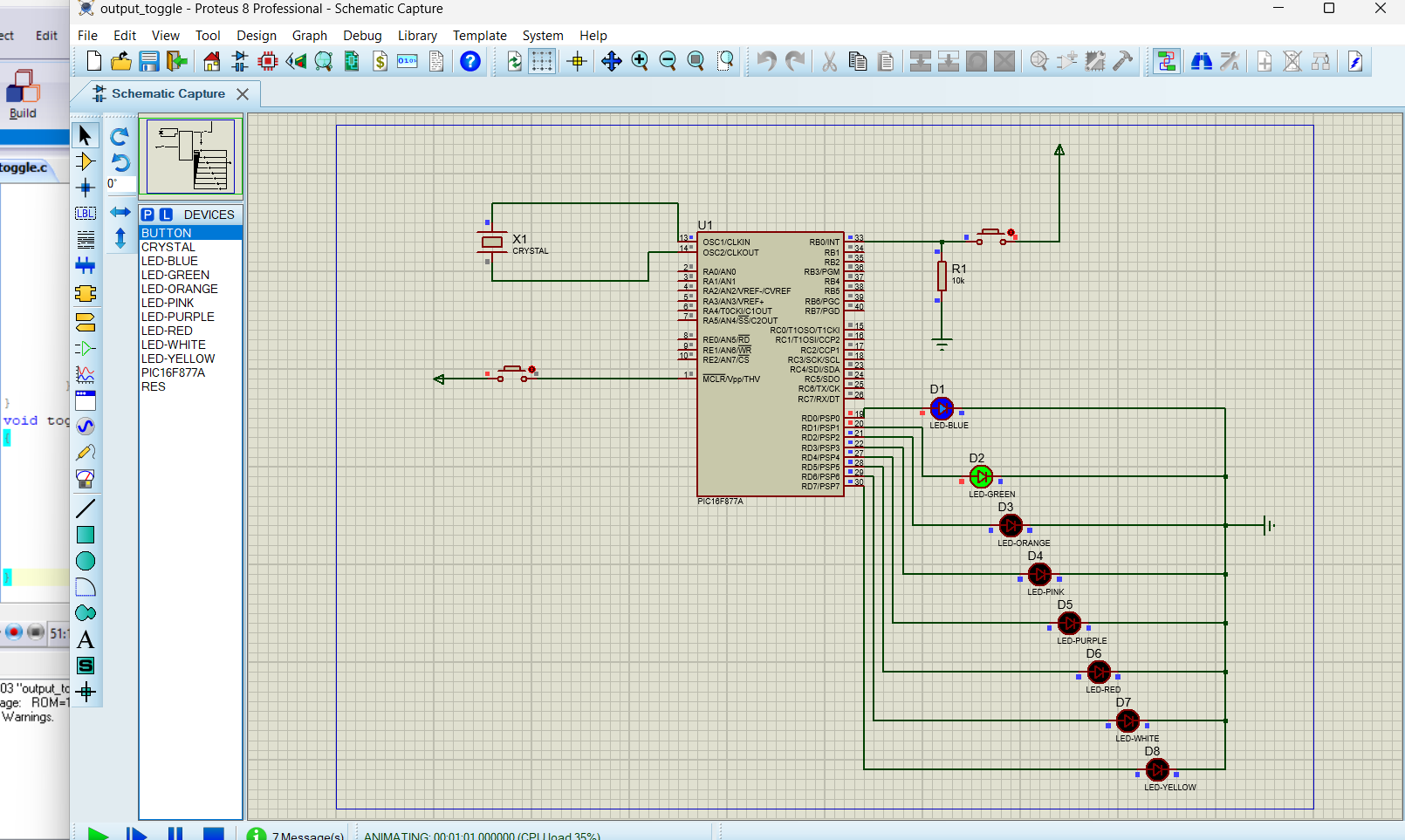Image resolution: width=1405 pixels, height=840 pixels.
Task: Select the Virtual Instruments mode tool
Action: tap(86, 479)
